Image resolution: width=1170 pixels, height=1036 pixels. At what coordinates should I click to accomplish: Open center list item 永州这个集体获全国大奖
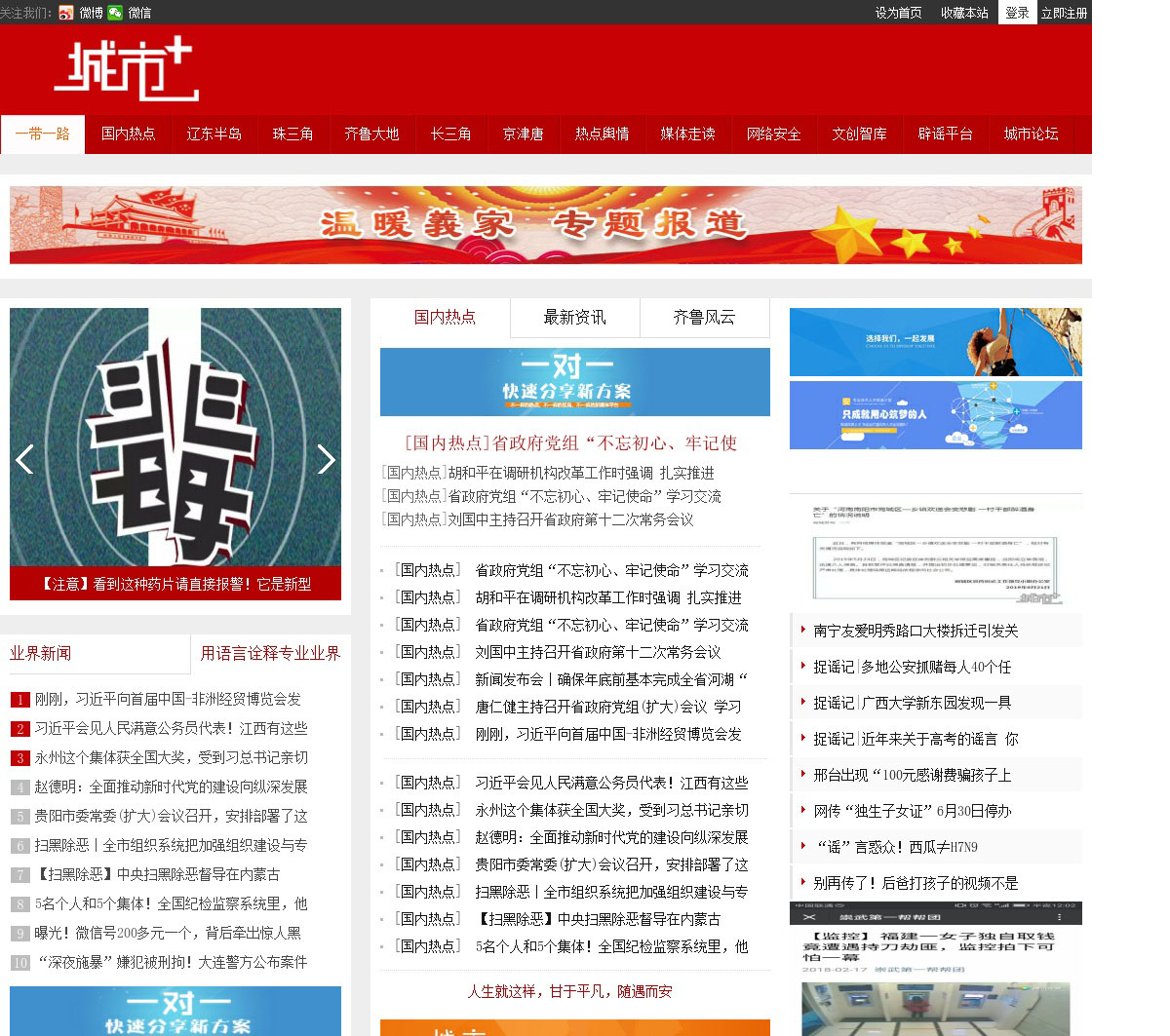611,810
